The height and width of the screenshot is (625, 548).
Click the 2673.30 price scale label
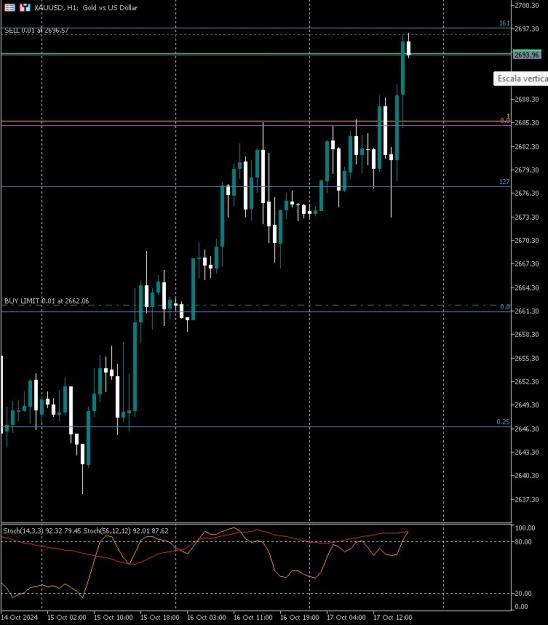tap(527, 217)
